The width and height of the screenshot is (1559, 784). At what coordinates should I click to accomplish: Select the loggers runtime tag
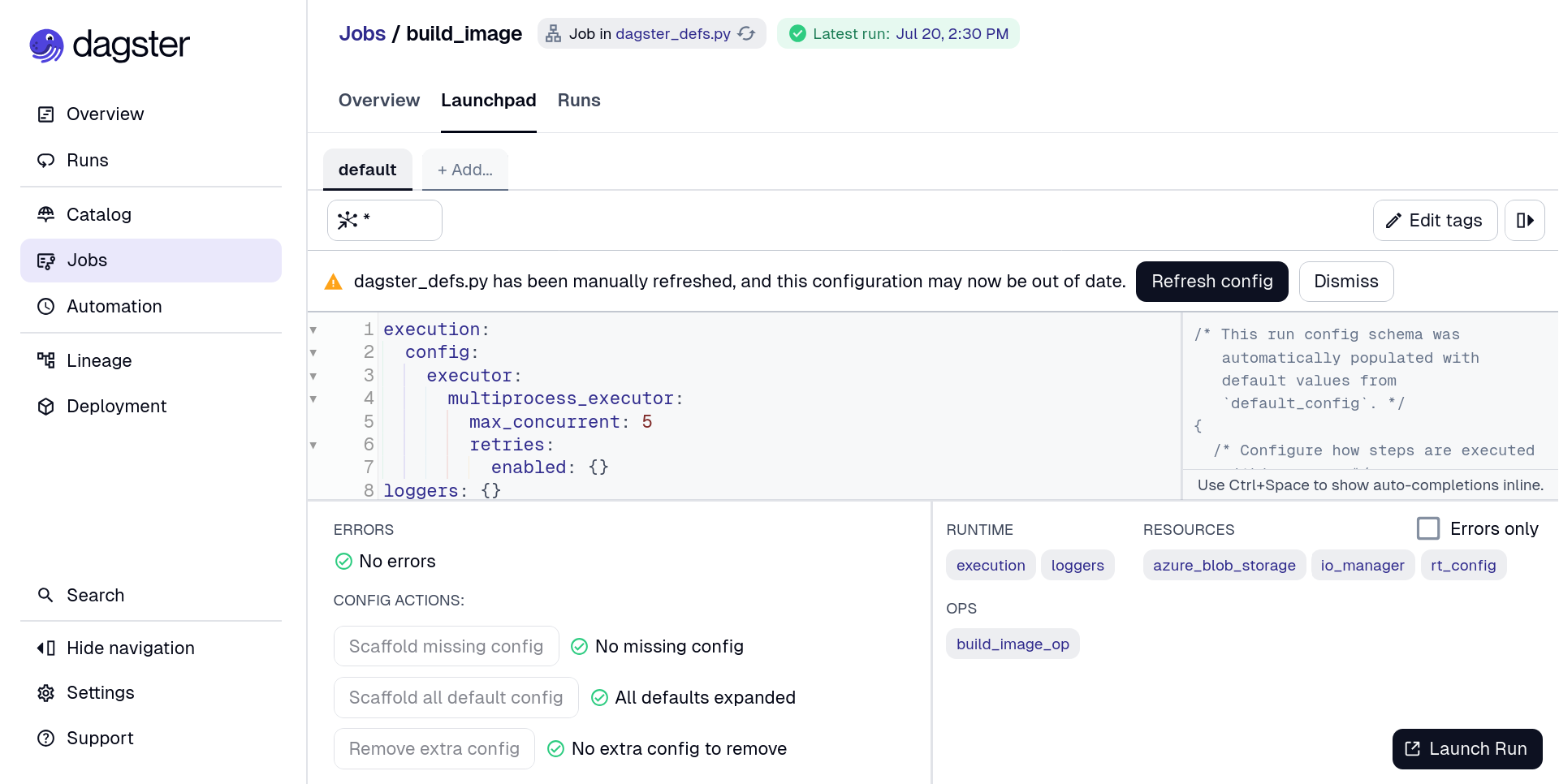point(1077,565)
